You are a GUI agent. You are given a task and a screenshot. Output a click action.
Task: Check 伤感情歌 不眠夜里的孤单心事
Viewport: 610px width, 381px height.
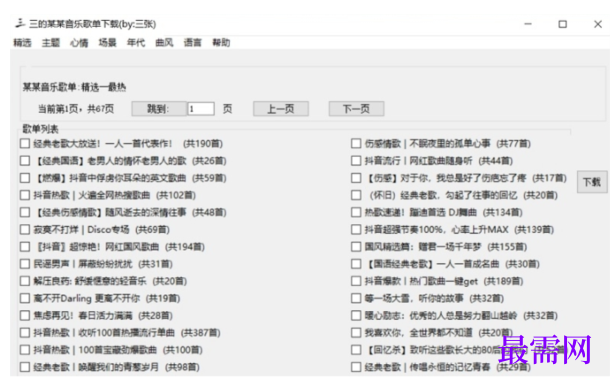tap(356, 144)
